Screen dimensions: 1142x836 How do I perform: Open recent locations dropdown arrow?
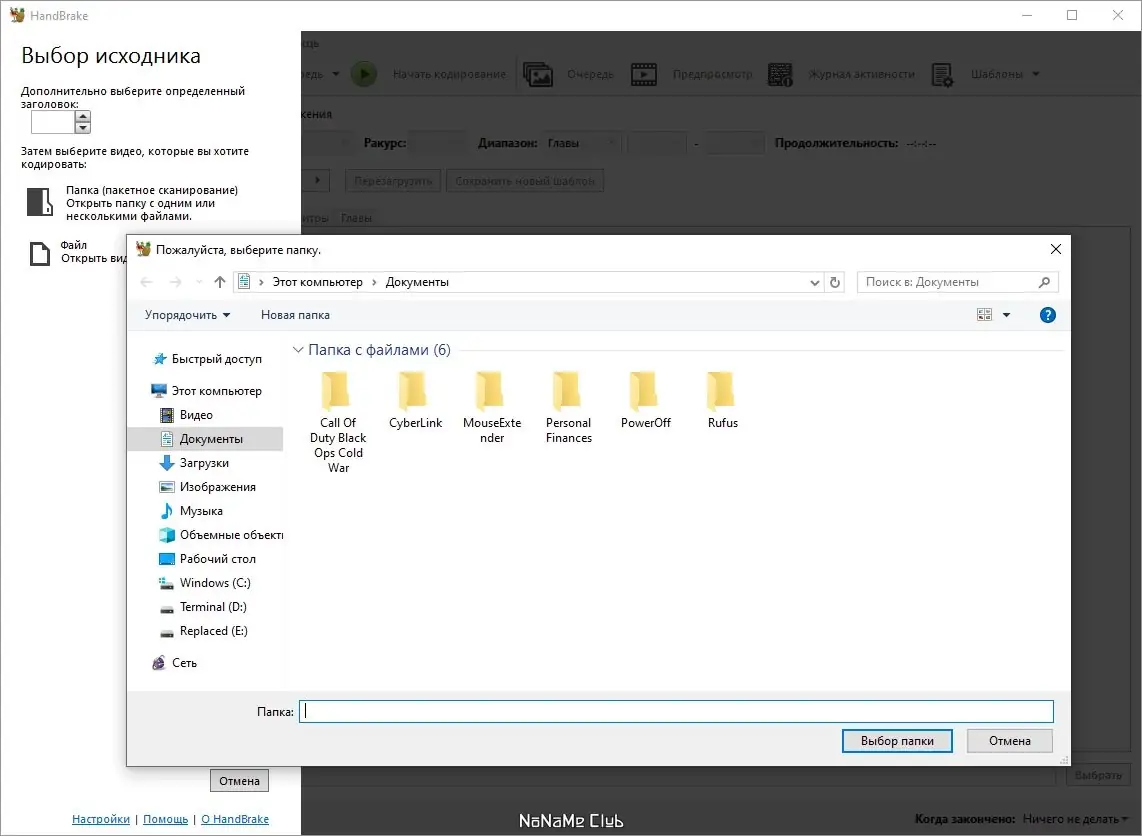[198, 283]
